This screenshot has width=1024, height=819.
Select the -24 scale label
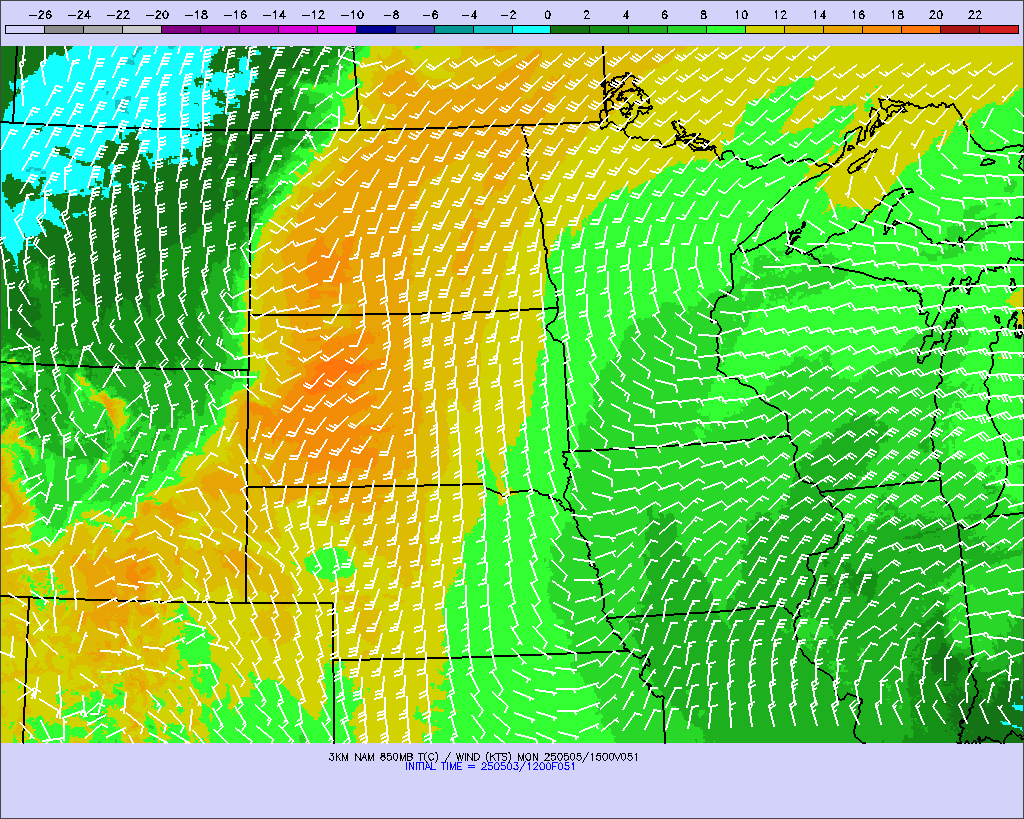tap(79, 14)
